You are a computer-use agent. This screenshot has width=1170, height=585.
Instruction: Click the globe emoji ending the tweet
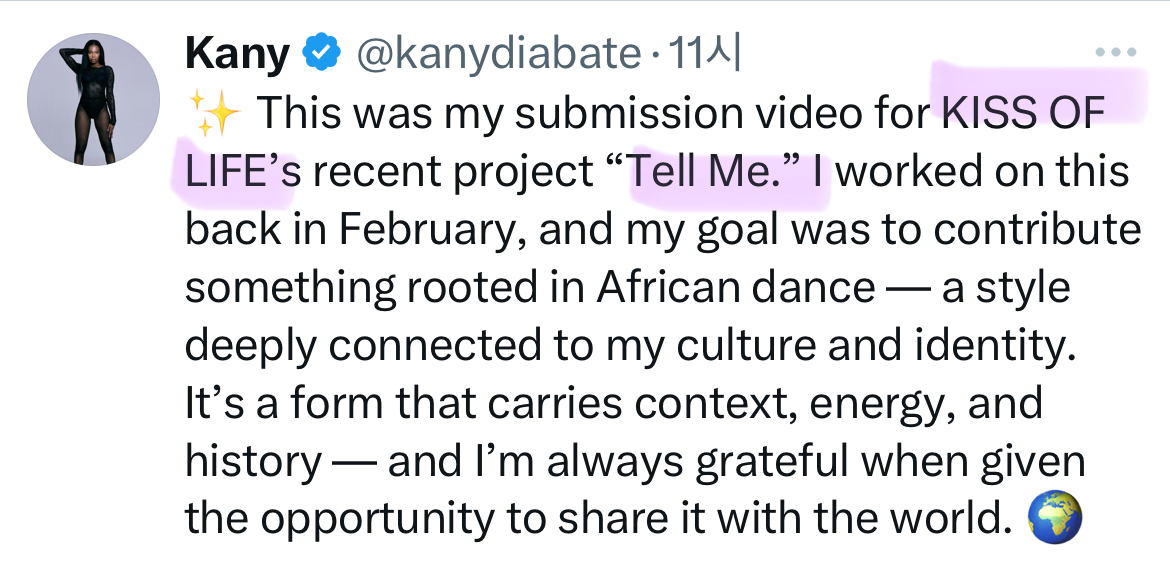[x=1053, y=517]
